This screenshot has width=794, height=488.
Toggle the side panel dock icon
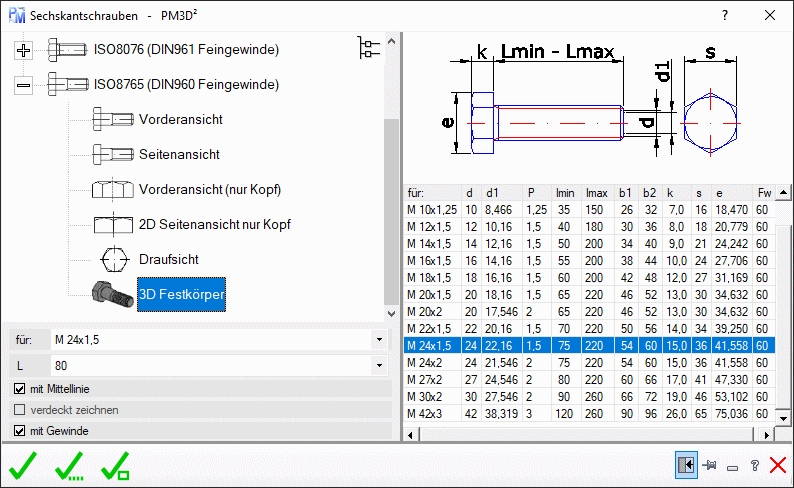pyautogui.click(x=686, y=466)
